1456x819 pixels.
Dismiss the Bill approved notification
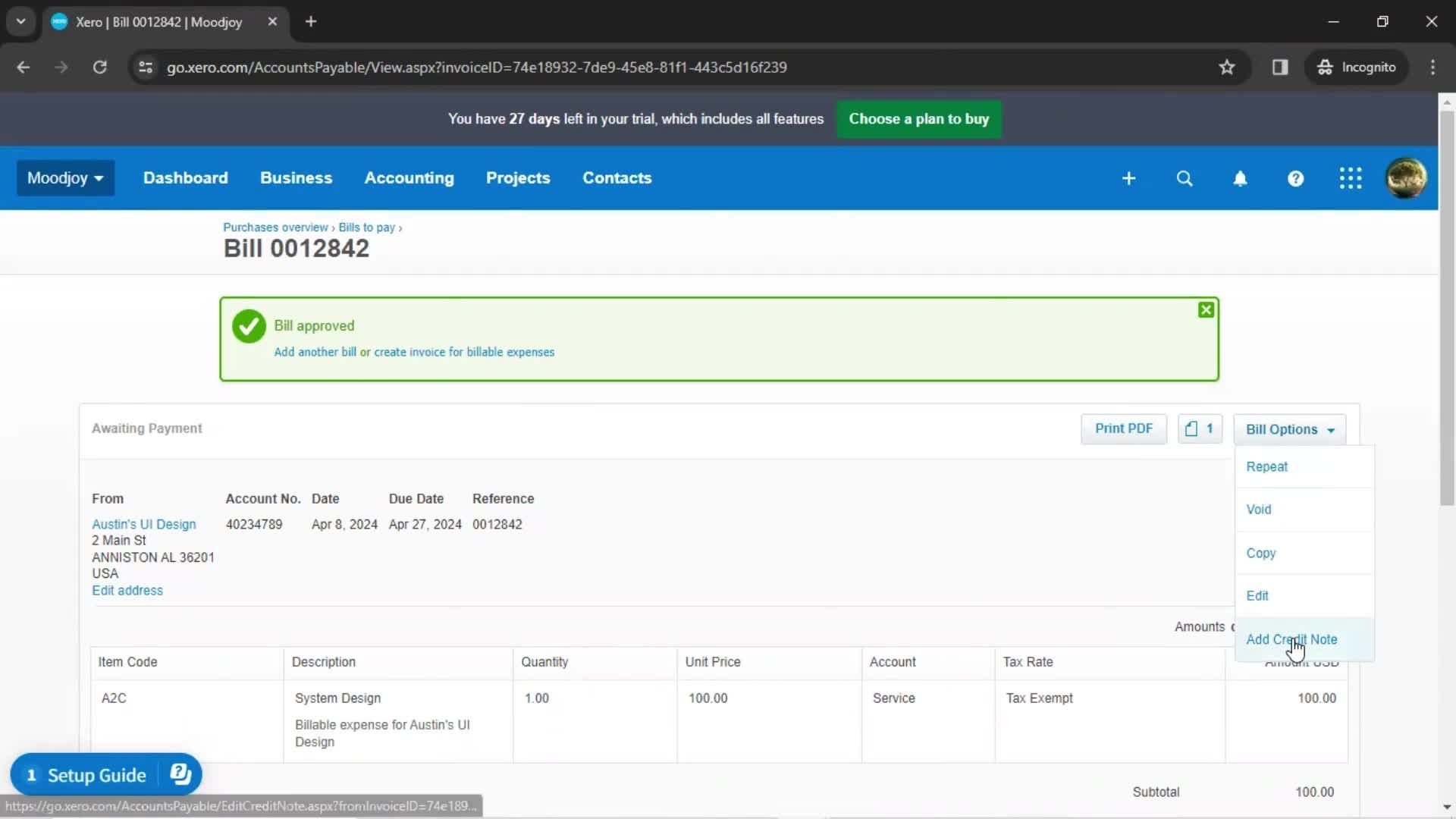point(1206,309)
